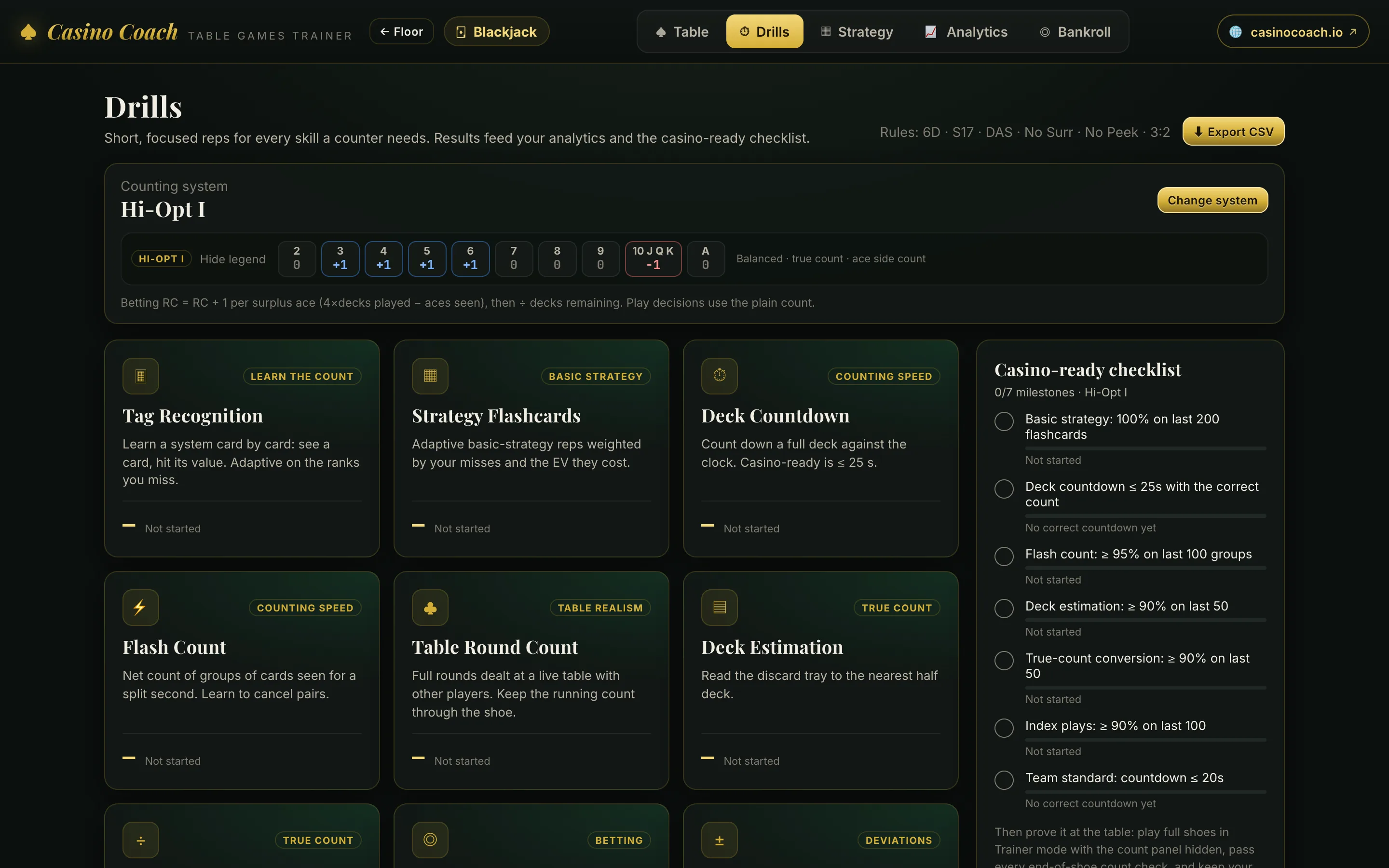Click the Team standard countdown progress bar
Screen dimensions: 1389x868
[1145, 792]
